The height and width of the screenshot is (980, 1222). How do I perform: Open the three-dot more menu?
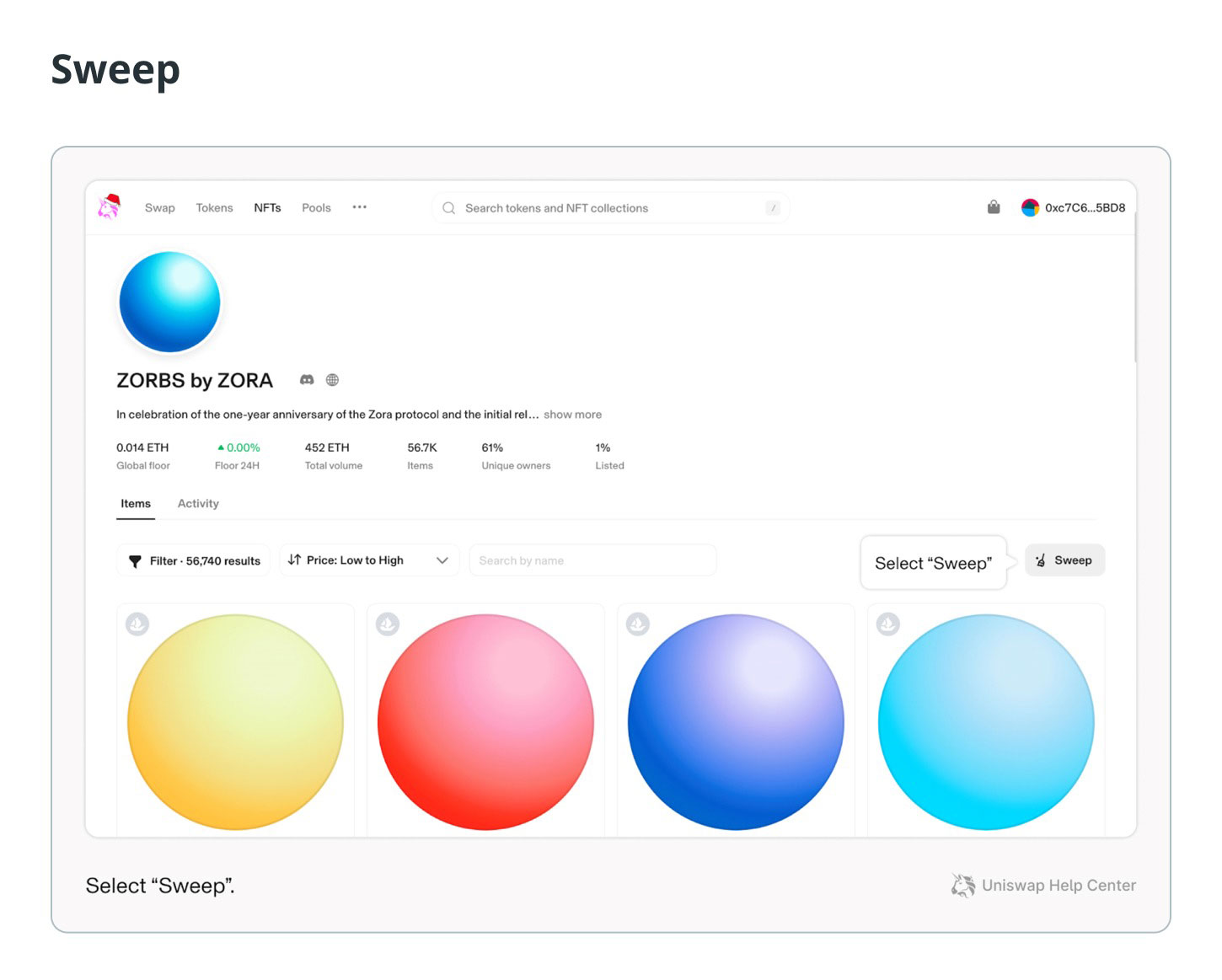click(360, 207)
